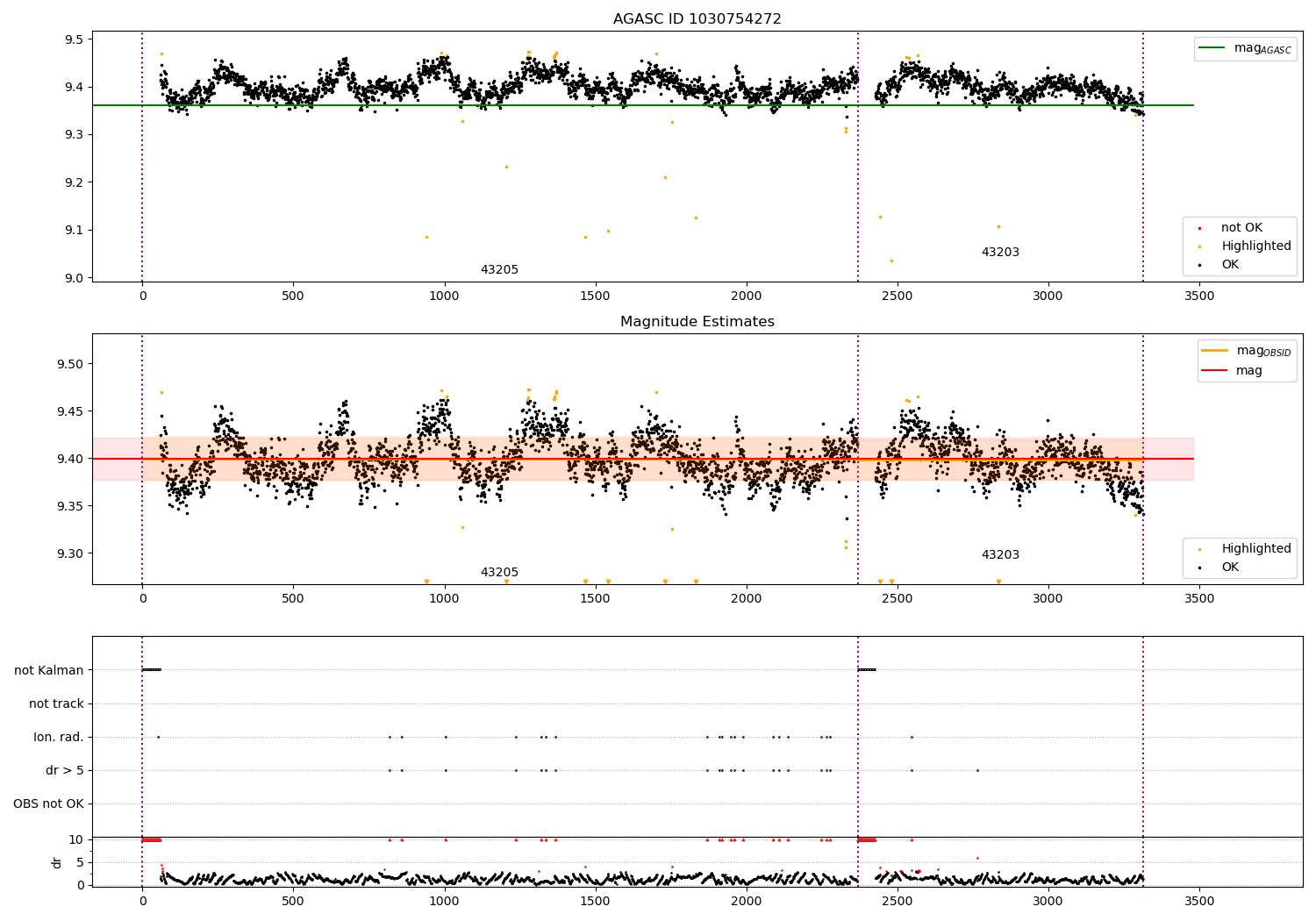The height and width of the screenshot is (921, 1316).
Task: Click the 9.35 y-tick on middle plot
Action: pos(70,506)
